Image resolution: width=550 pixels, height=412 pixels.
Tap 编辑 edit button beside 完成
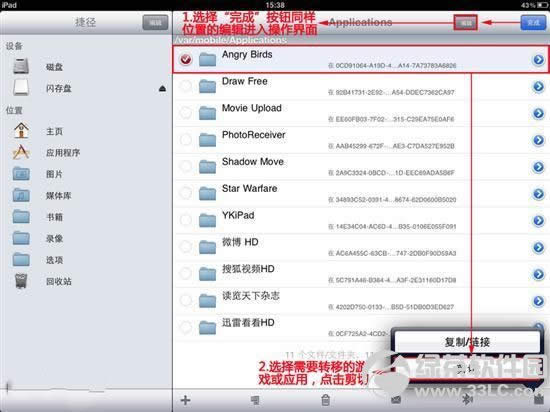466,23
